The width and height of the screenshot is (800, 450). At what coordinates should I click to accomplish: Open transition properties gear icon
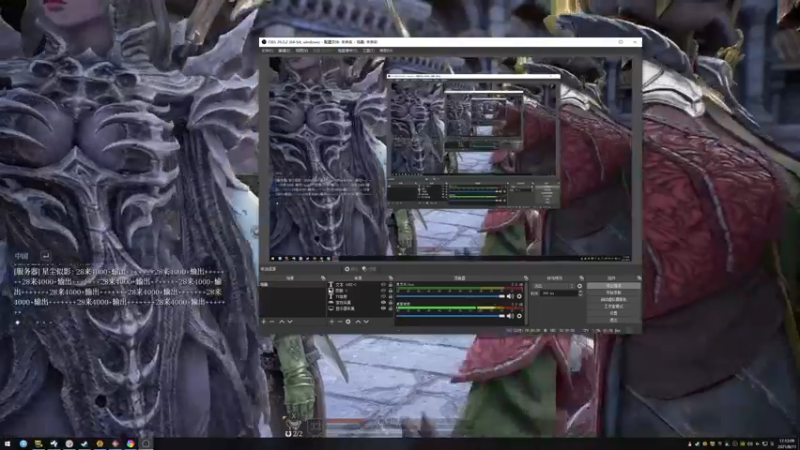(580, 286)
